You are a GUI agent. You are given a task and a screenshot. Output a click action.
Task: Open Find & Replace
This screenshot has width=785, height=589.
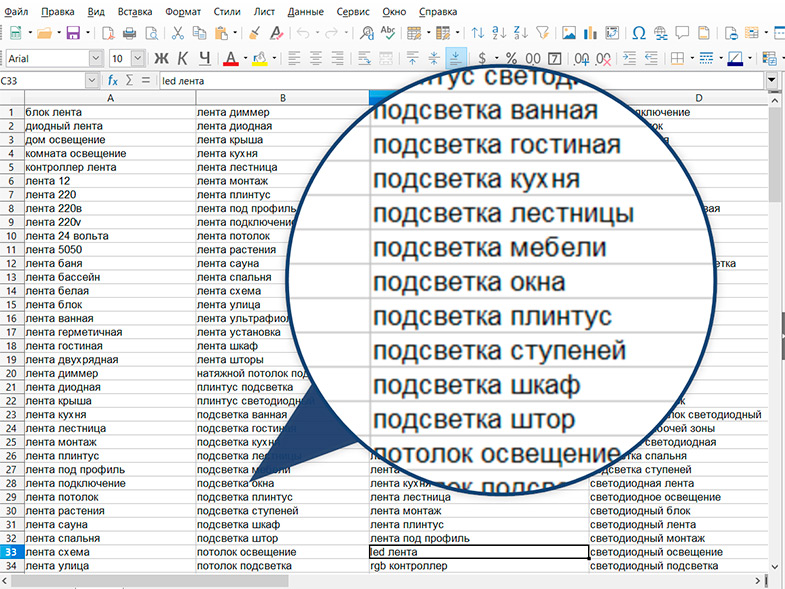tap(367, 34)
